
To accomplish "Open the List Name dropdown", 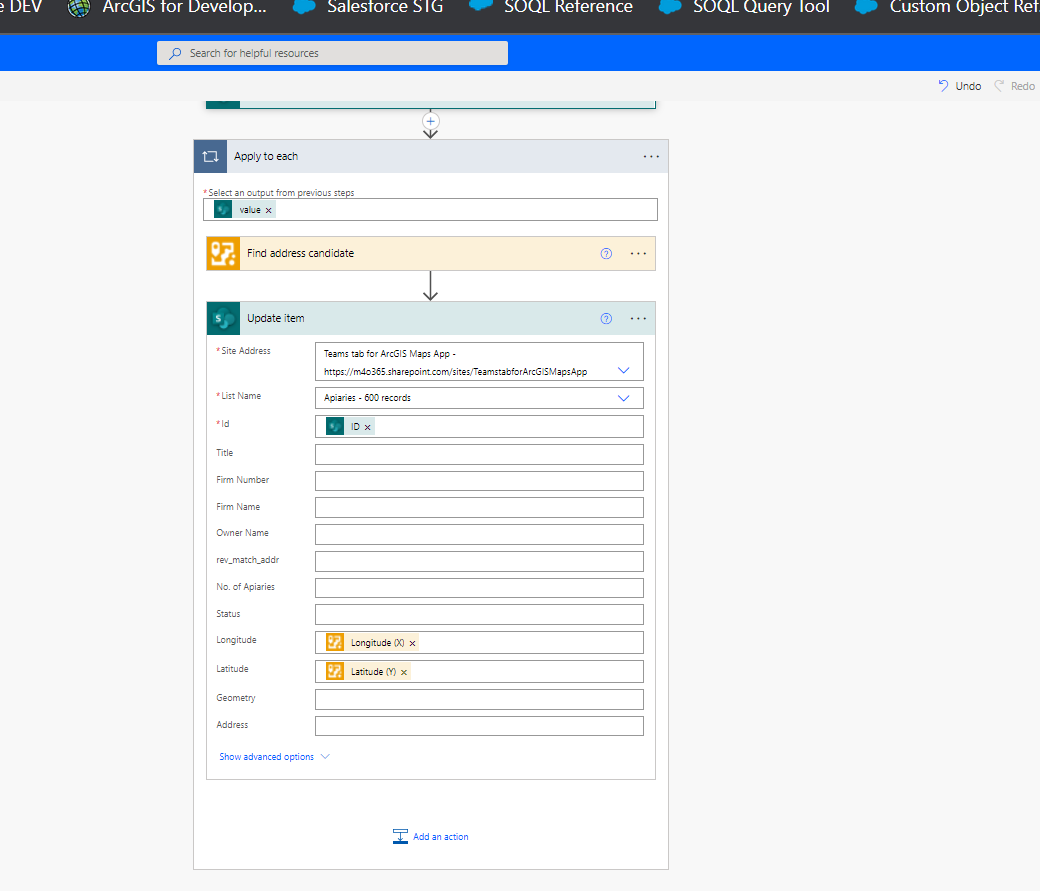I will 624,397.
